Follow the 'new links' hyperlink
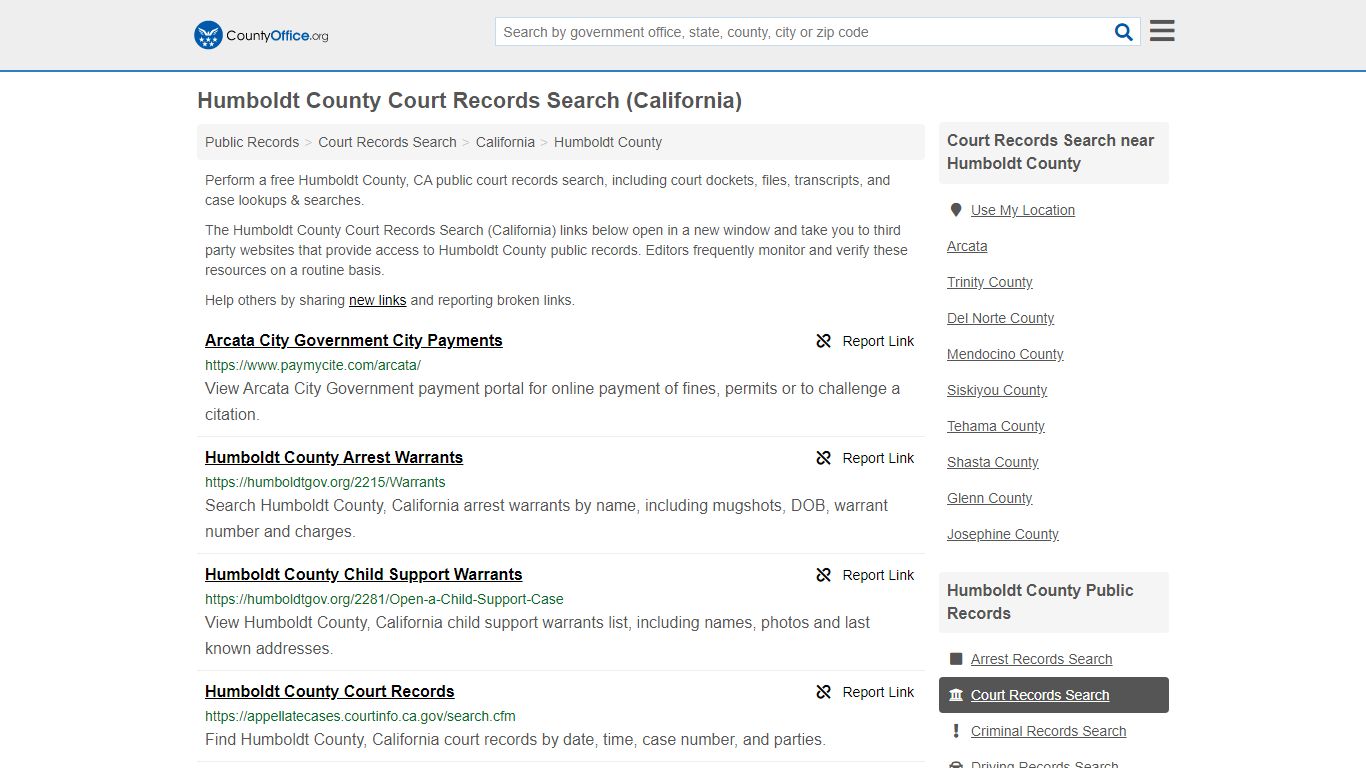Screen dimensions: 1366x768 tap(377, 300)
